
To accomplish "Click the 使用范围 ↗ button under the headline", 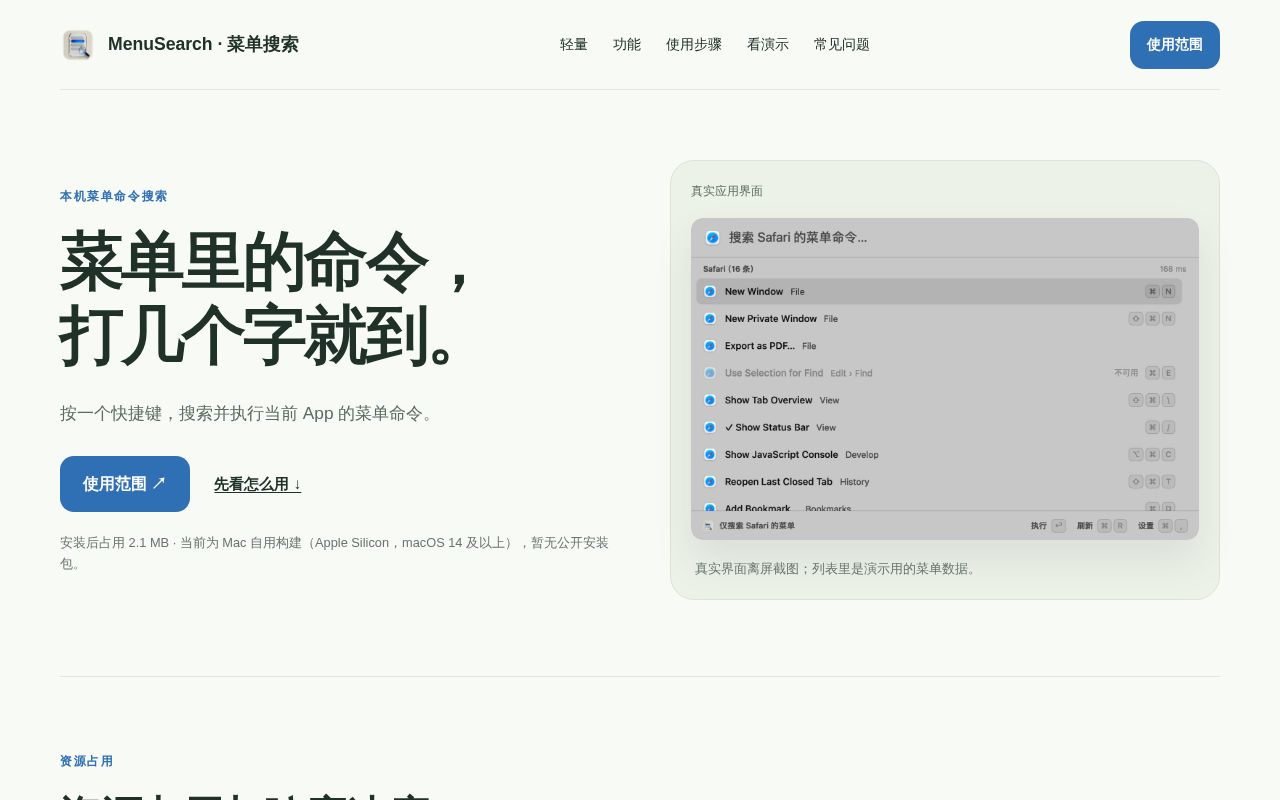I will (x=125, y=484).
